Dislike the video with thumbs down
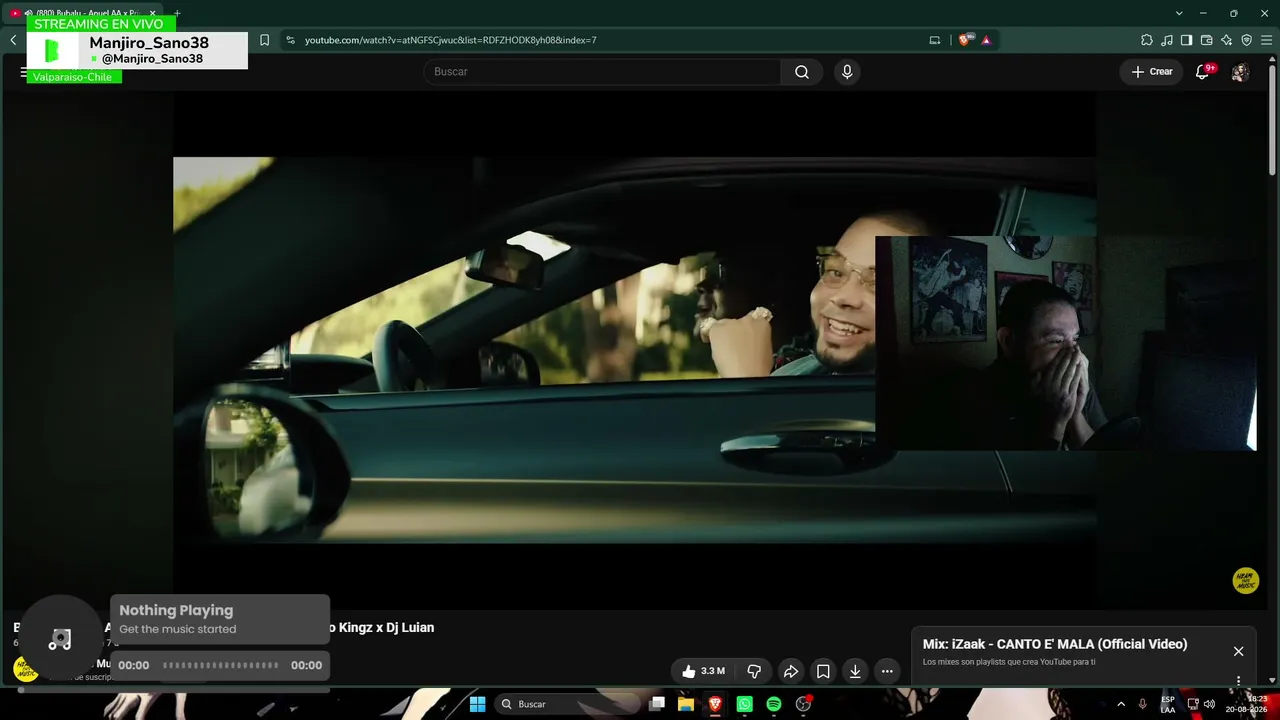 tap(754, 672)
